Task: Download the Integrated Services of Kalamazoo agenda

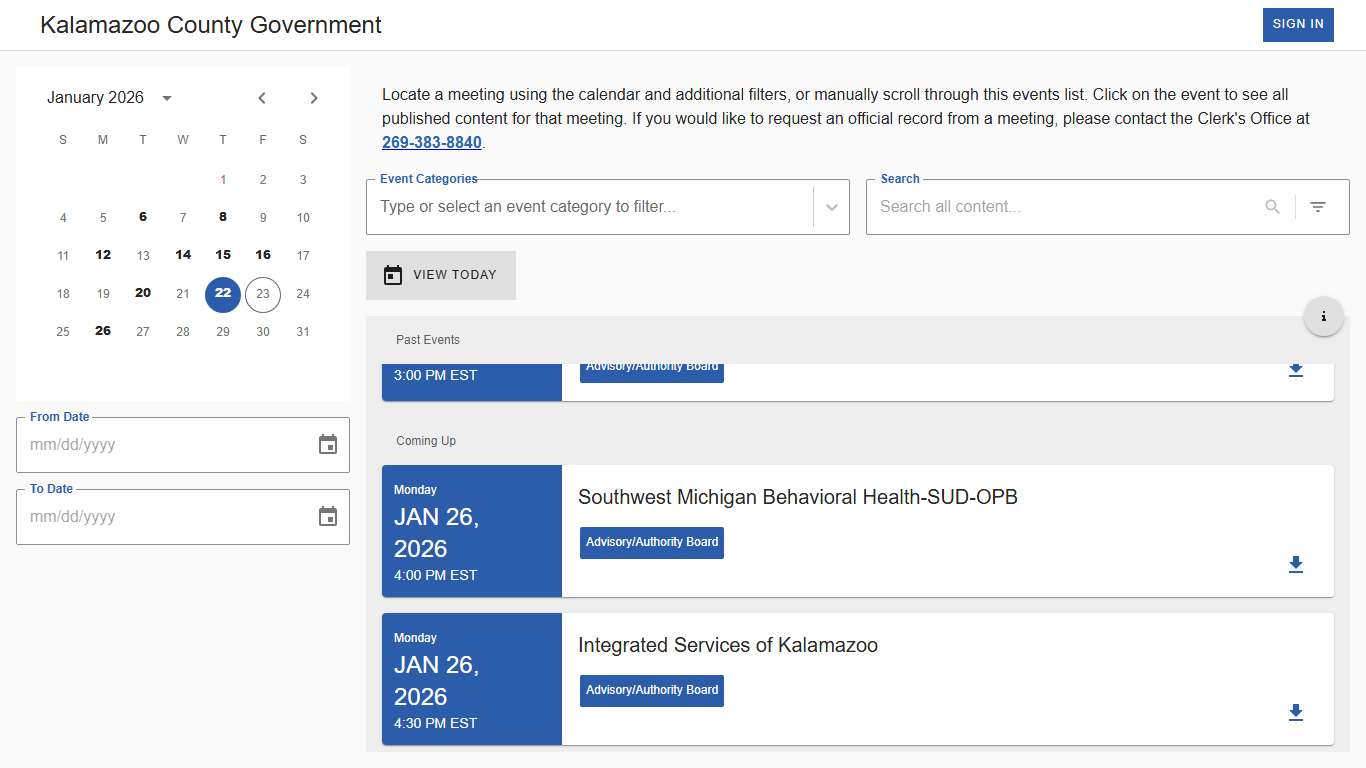Action: click(1296, 713)
